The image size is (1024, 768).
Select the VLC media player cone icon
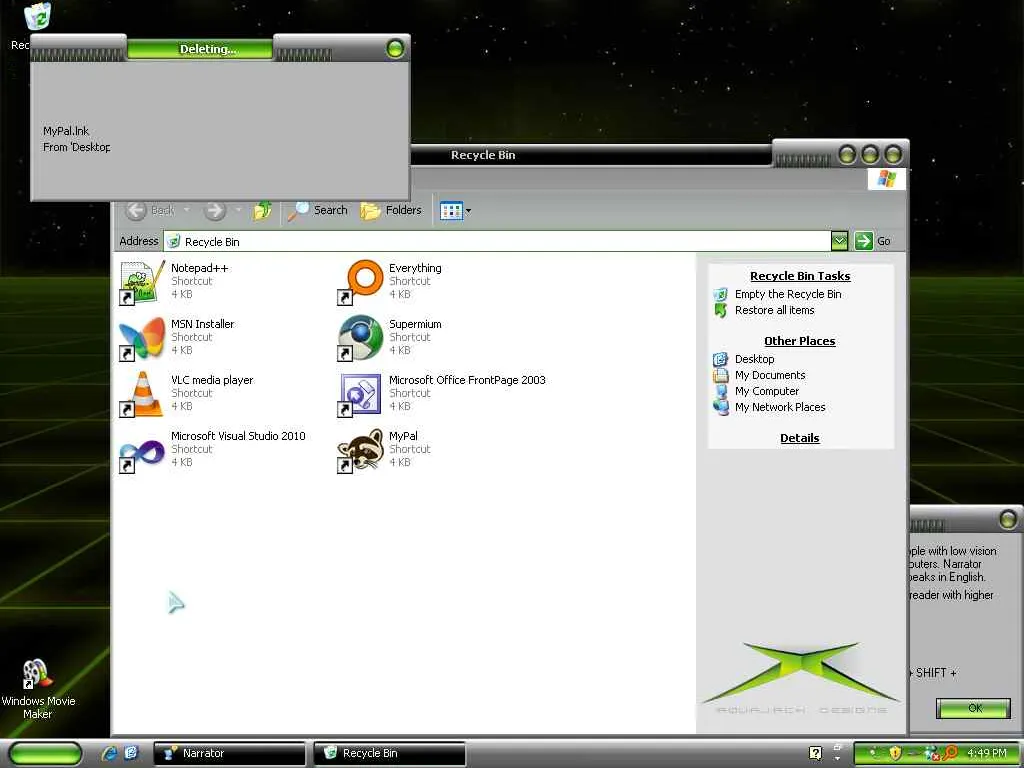(142, 394)
